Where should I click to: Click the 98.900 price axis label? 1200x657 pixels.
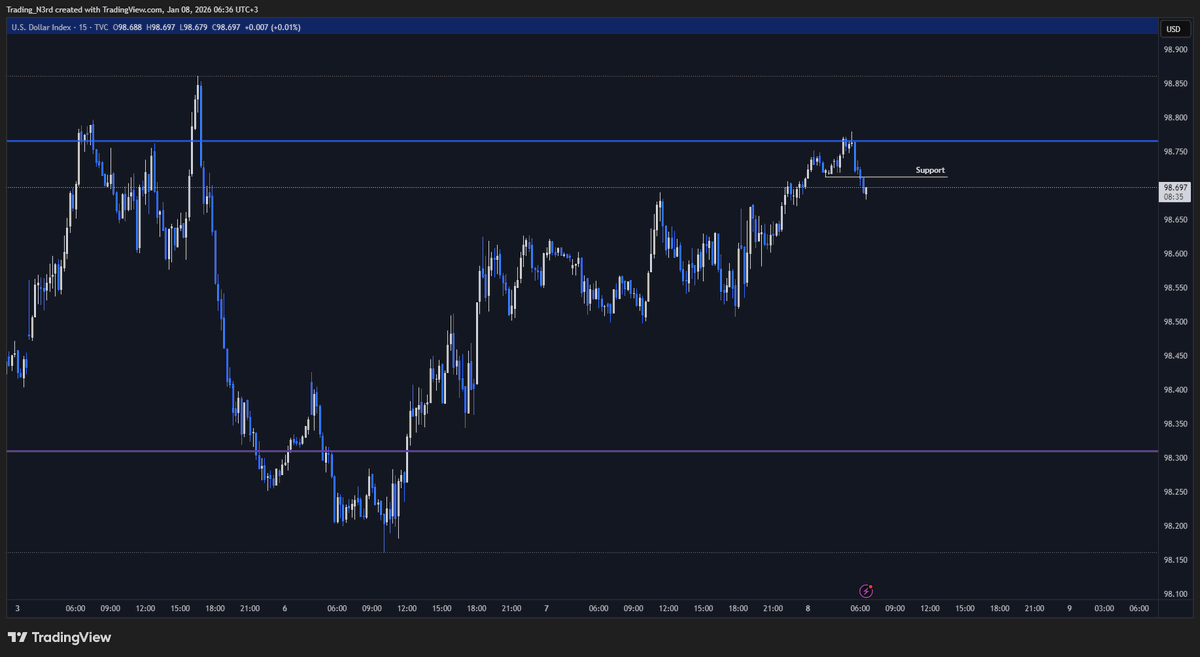click(1175, 49)
